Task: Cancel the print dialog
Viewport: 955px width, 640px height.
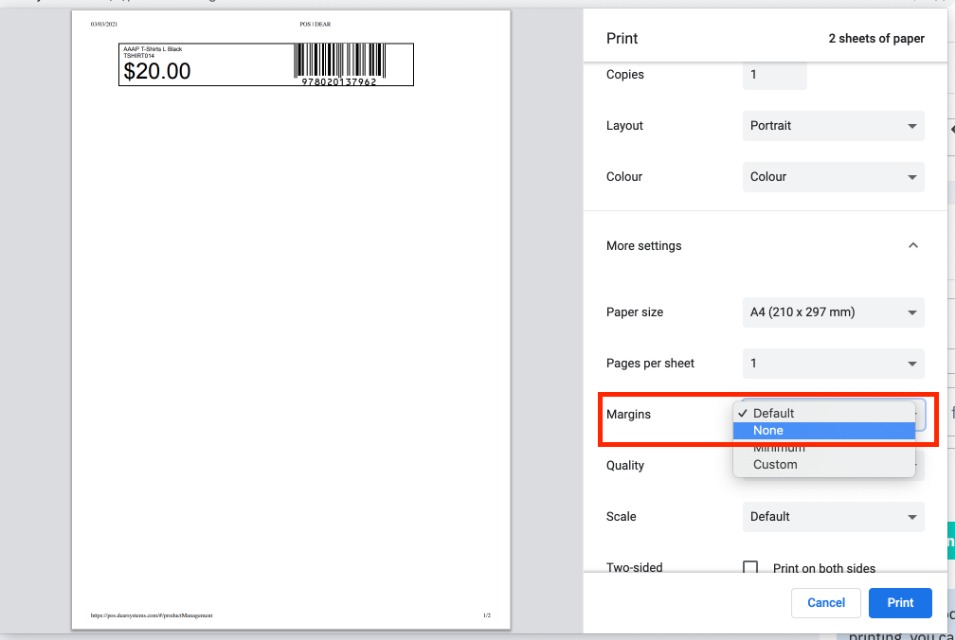Action: point(825,603)
